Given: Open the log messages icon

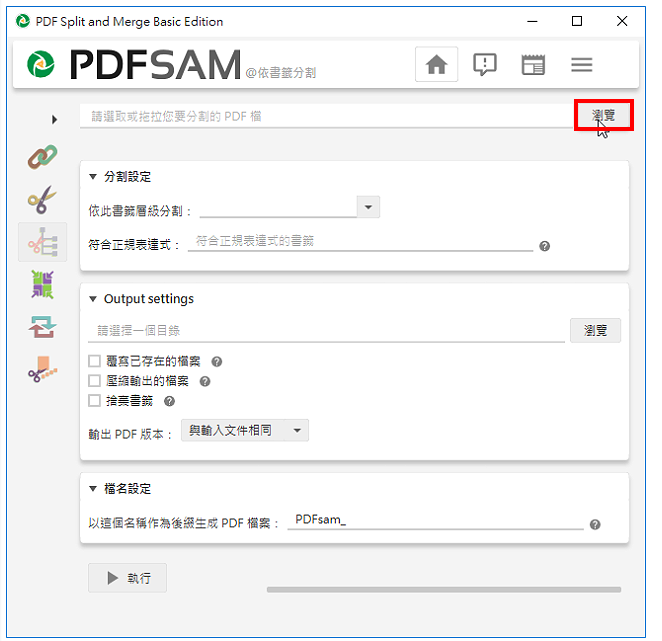Looking at the screenshot, I should click(485, 65).
